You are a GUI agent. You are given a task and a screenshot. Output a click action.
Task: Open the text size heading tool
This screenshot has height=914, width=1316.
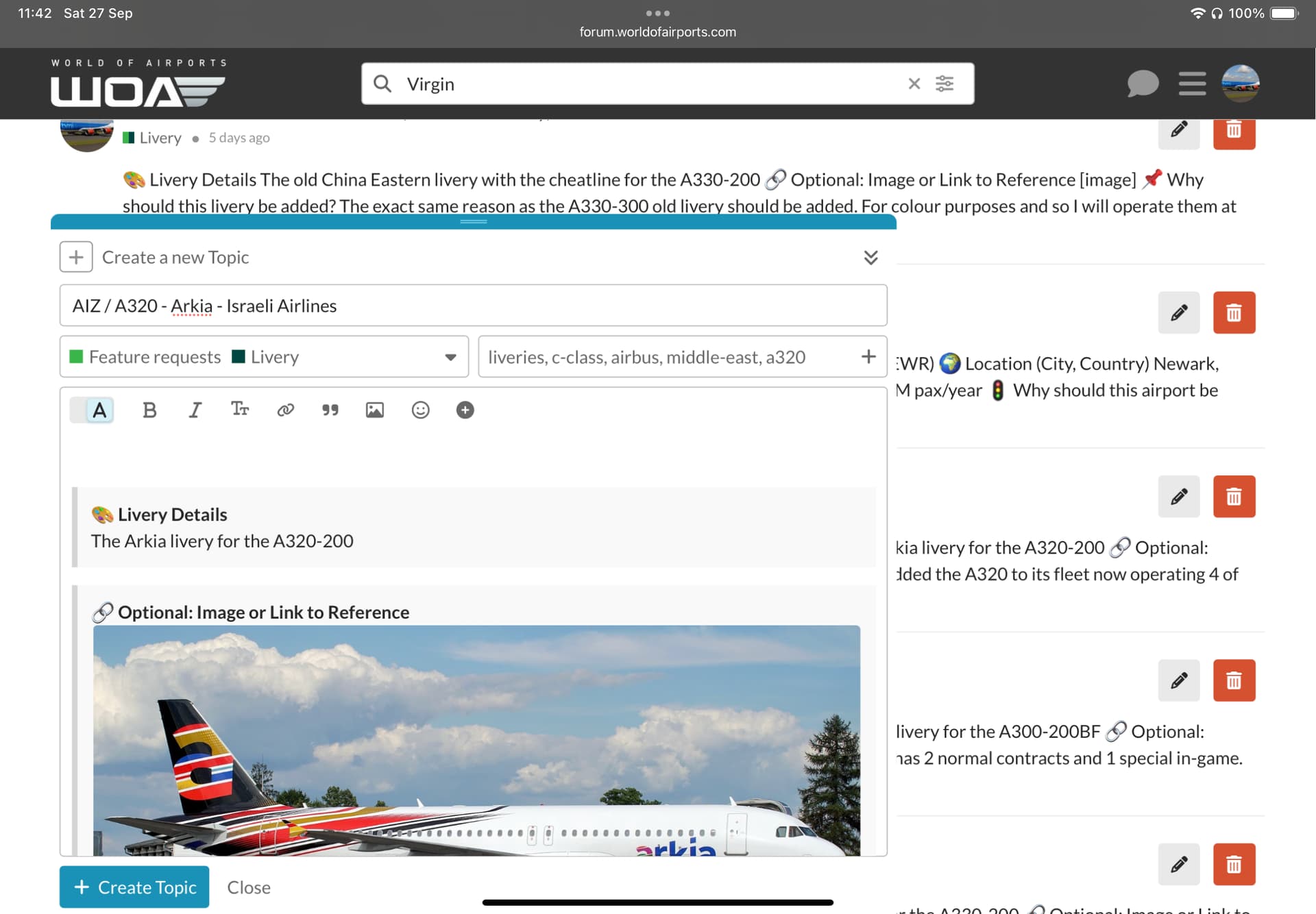[x=239, y=410]
